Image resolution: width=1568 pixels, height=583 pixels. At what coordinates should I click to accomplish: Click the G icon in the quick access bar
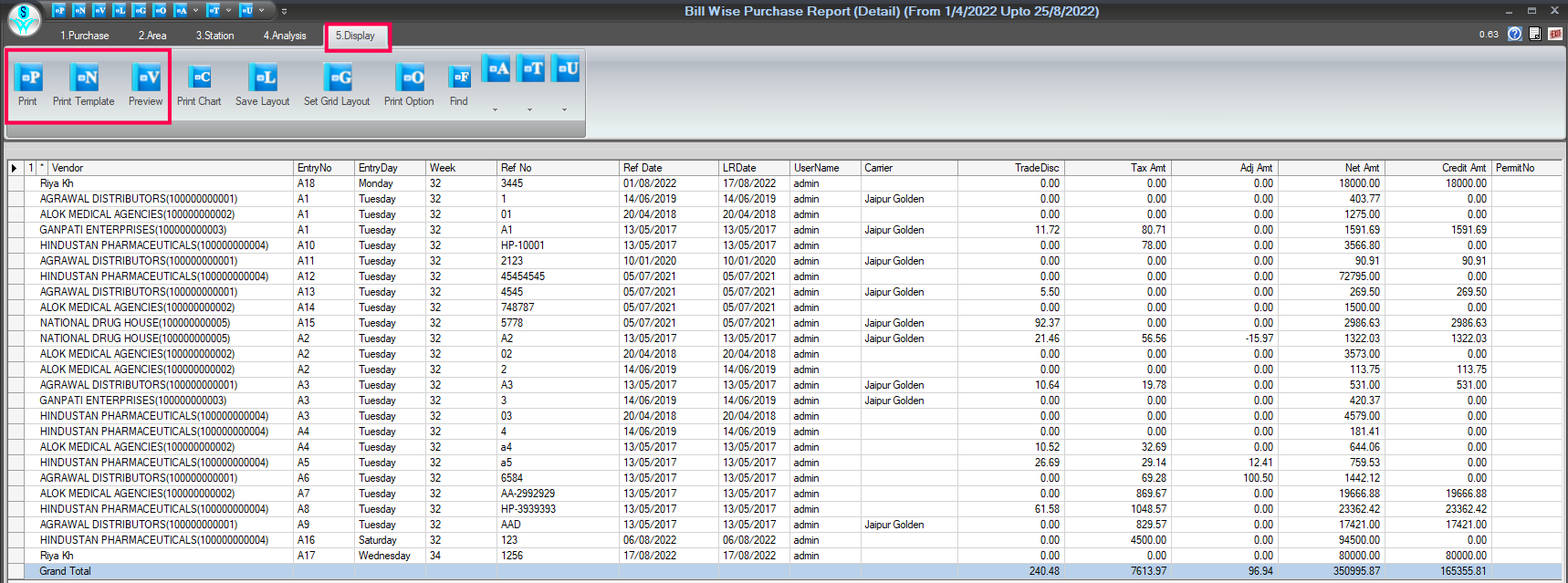(x=140, y=10)
